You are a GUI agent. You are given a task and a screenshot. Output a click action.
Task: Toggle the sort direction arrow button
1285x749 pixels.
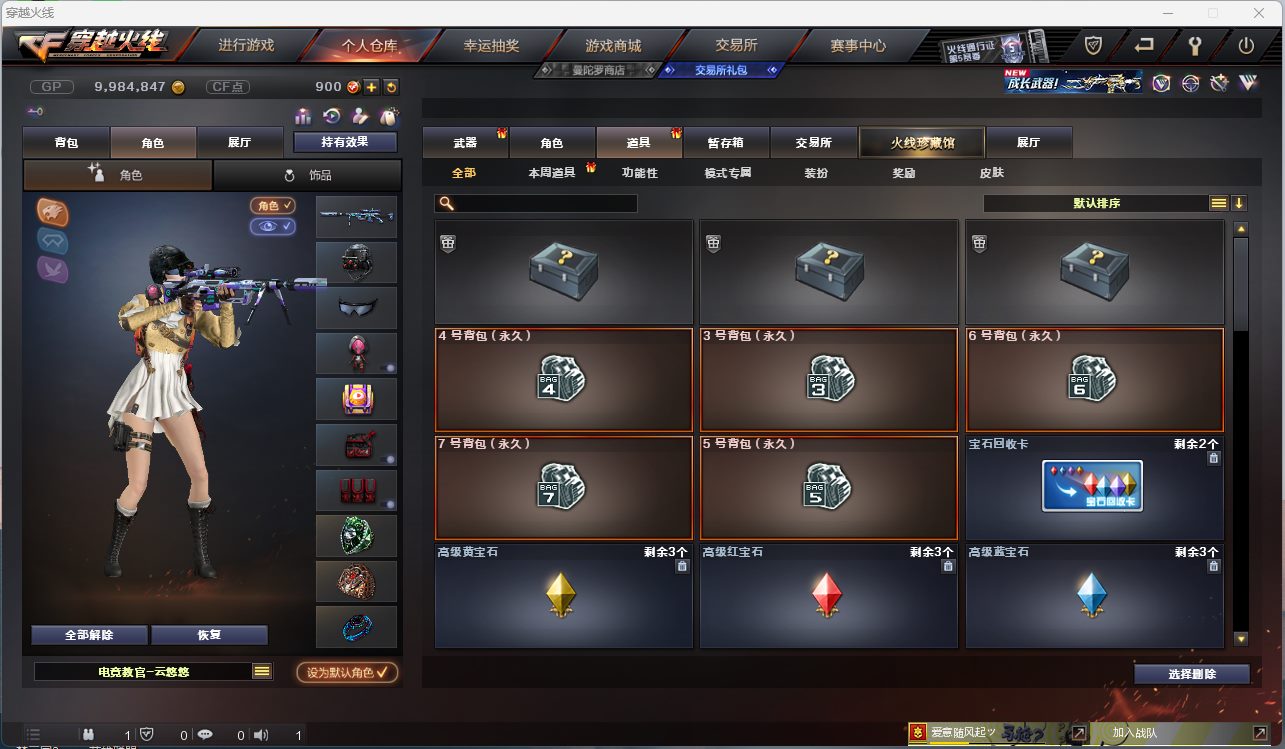pos(1239,203)
